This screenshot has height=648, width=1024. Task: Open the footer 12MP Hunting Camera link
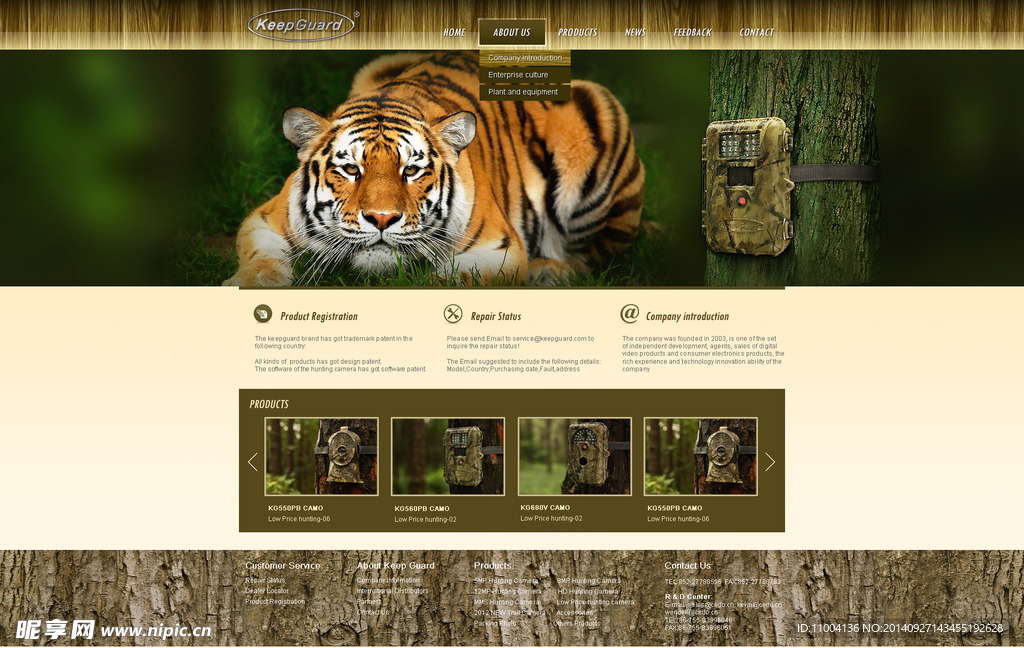coord(508,591)
